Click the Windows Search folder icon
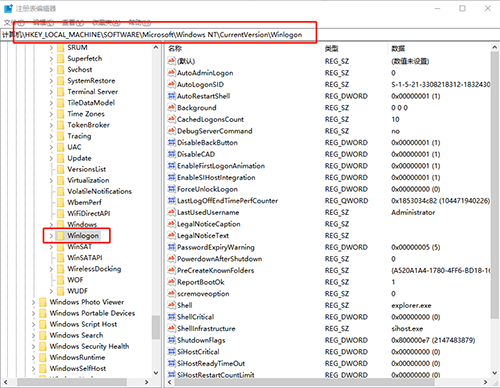500x388 pixels. point(43,335)
